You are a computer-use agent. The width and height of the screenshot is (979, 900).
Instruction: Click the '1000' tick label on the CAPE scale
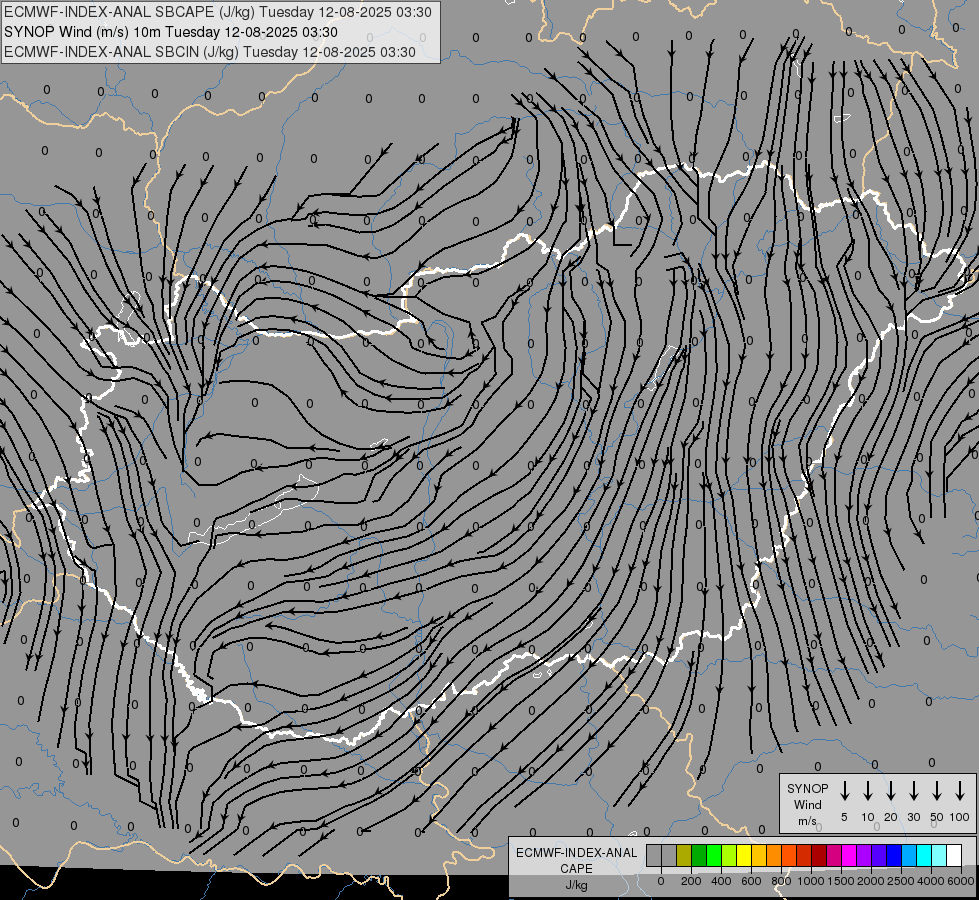[x=811, y=881]
